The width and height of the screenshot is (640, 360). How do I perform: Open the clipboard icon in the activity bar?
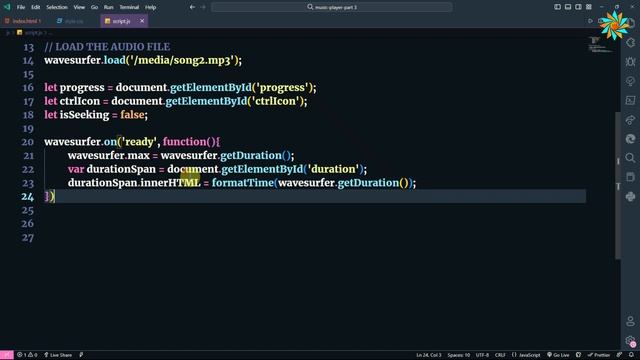tap(631, 177)
